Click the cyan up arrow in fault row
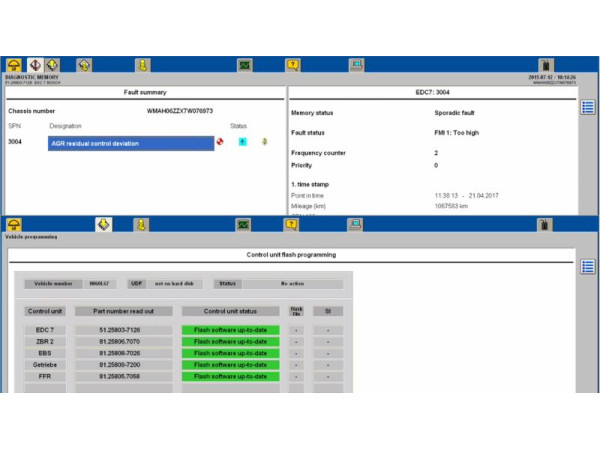 242,142
